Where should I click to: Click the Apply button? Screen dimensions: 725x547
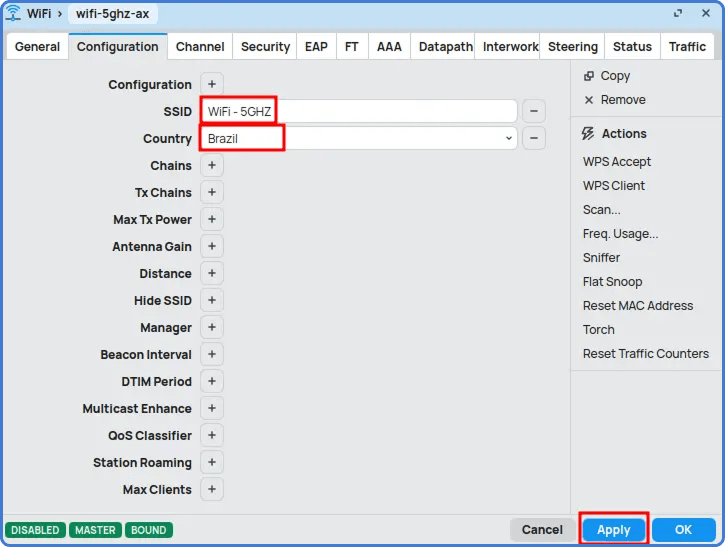pos(614,530)
